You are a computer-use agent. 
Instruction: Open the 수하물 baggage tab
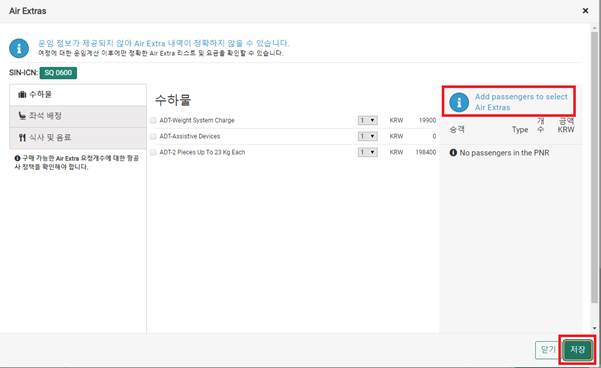[x=78, y=95]
